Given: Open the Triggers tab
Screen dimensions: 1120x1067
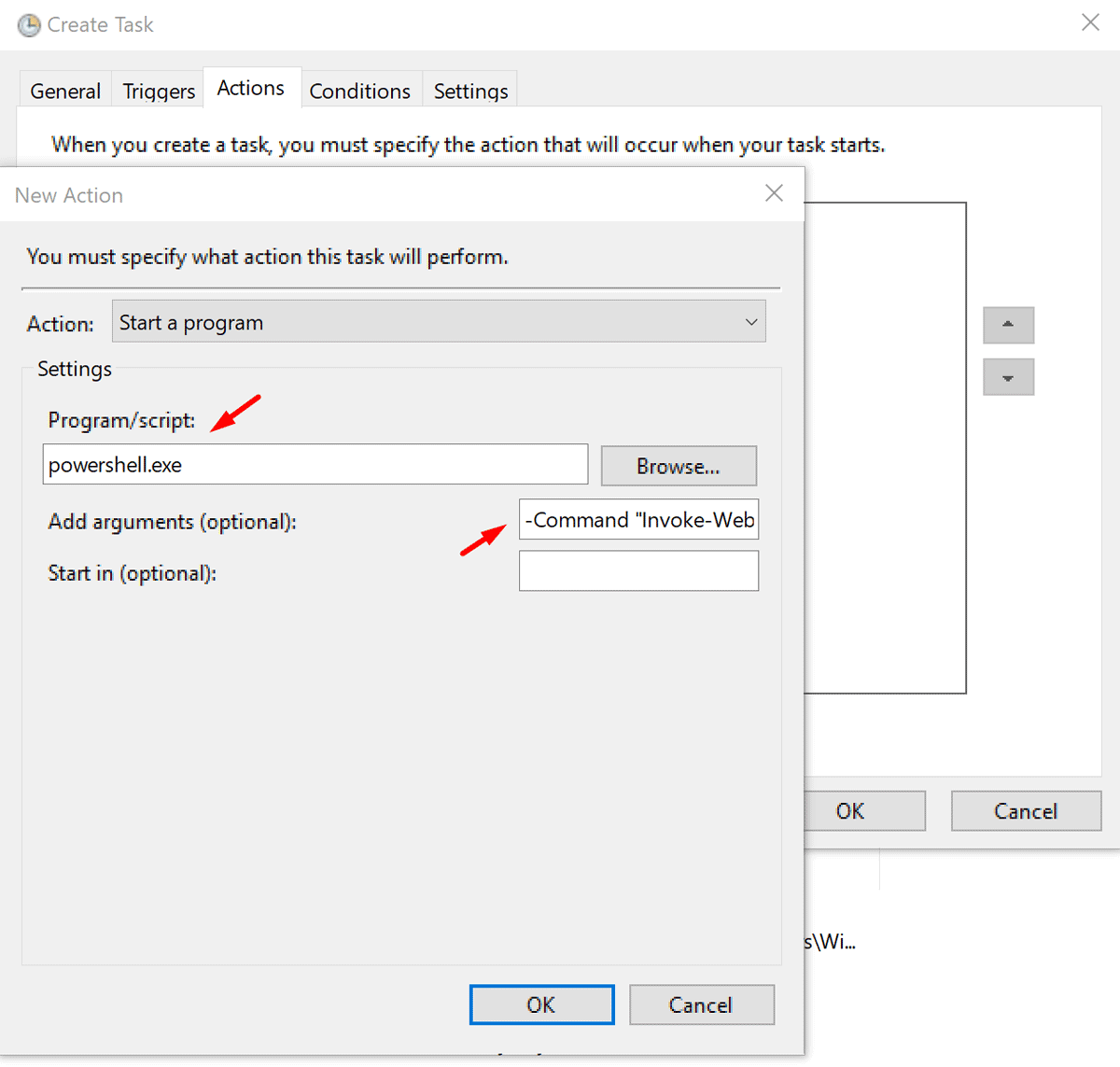Looking at the screenshot, I should pyautogui.click(x=159, y=91).
